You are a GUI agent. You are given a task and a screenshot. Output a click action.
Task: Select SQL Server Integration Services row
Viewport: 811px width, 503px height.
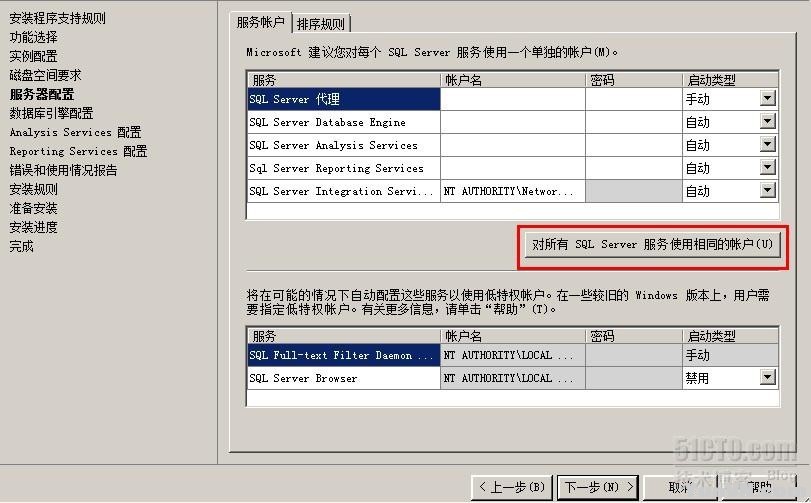coord(343,191)
